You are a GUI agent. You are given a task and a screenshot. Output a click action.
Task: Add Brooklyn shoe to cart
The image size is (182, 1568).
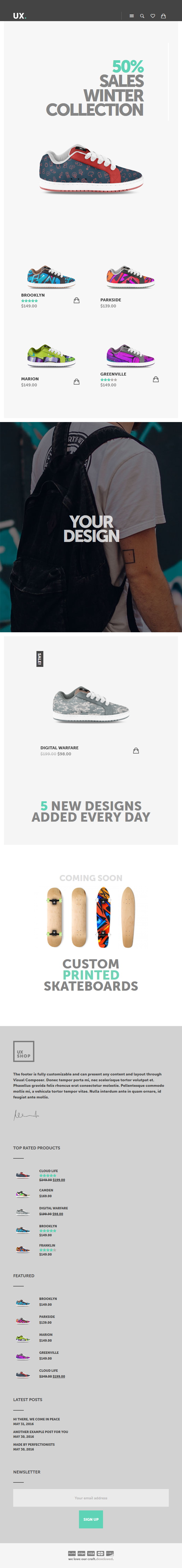77,300
